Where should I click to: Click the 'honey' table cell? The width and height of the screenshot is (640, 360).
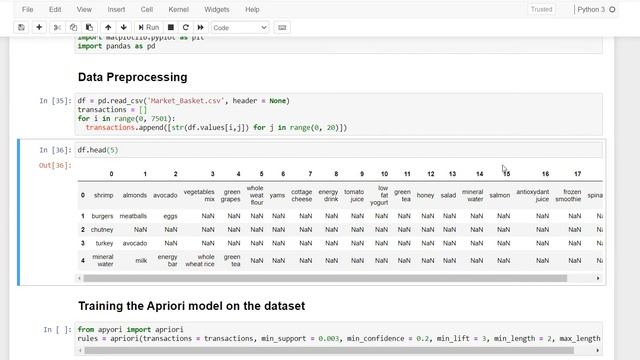(x=425, y=195)
